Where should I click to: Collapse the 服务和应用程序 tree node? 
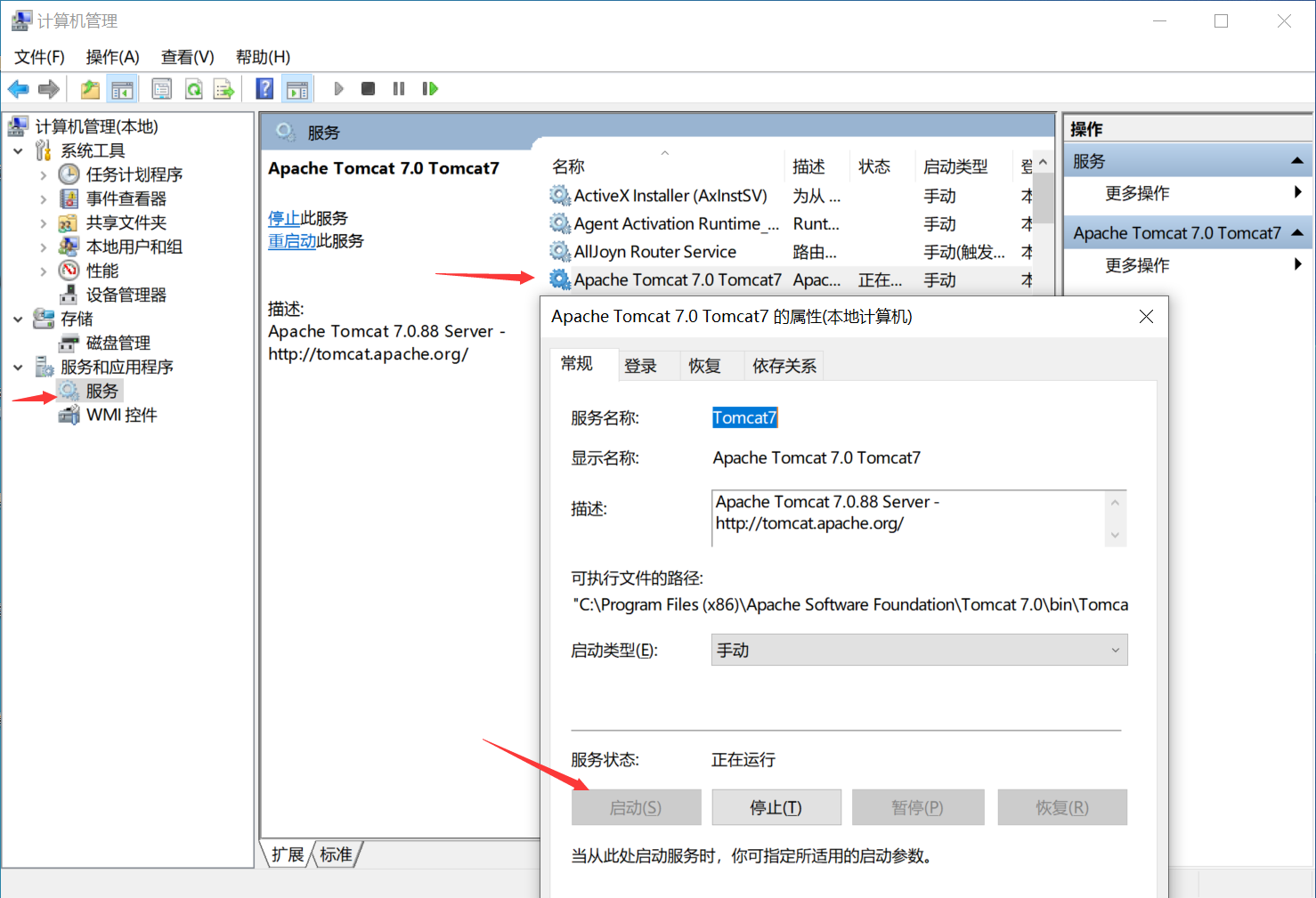(x=18, y=368)
